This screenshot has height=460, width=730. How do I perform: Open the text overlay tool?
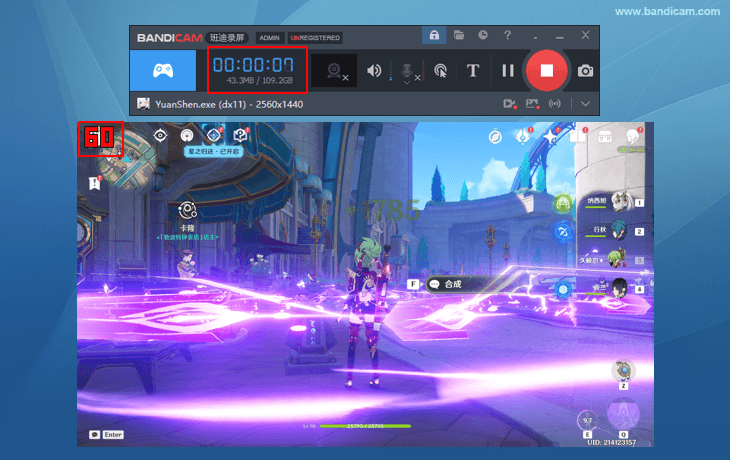pyautogui.click(x=473, y=71)
